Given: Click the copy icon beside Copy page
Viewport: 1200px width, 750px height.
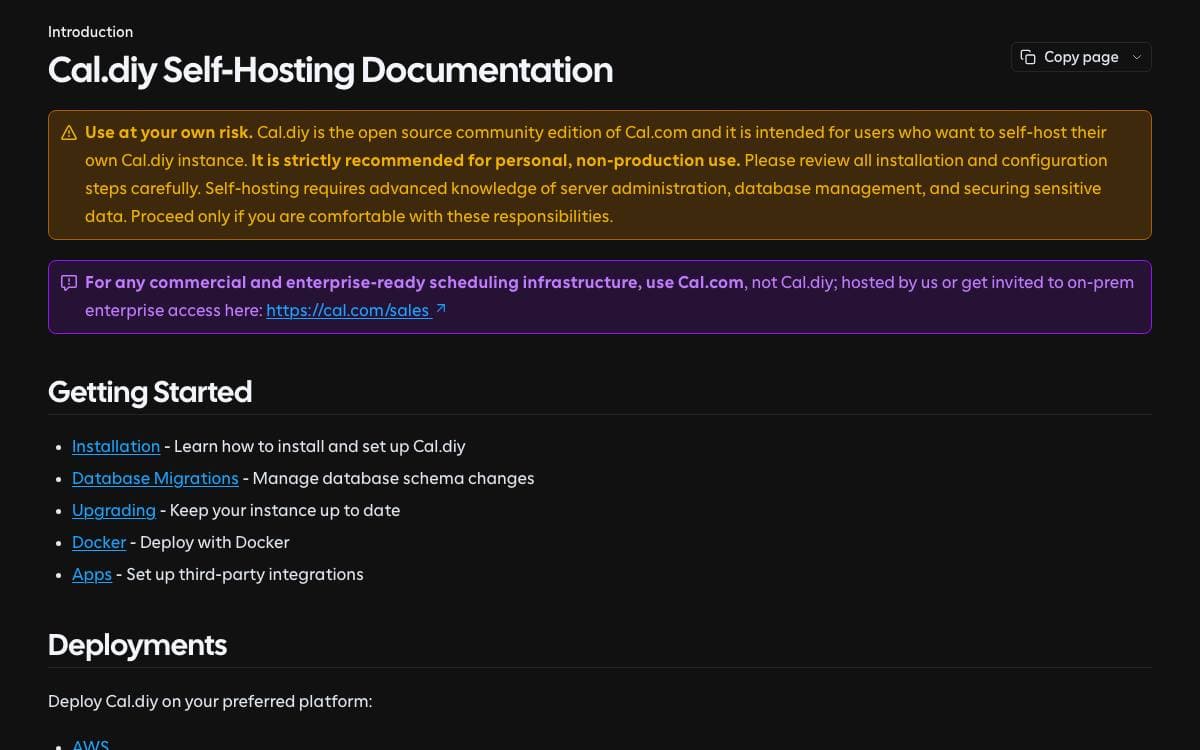Looking at the screenshot, I should click(x=1028, y=57).
